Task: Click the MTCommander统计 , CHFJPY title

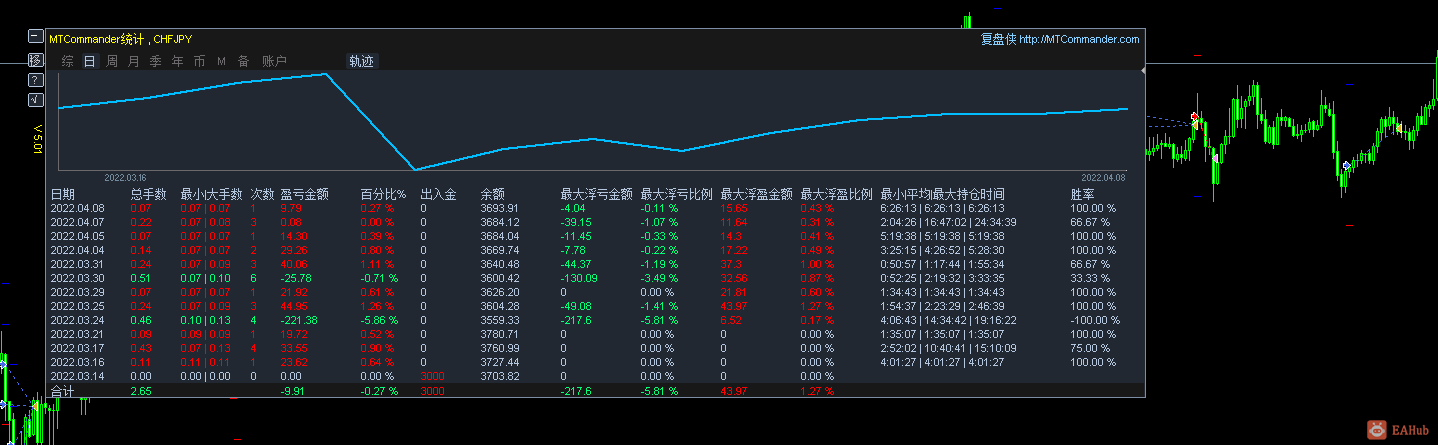Action: point(121,39)
